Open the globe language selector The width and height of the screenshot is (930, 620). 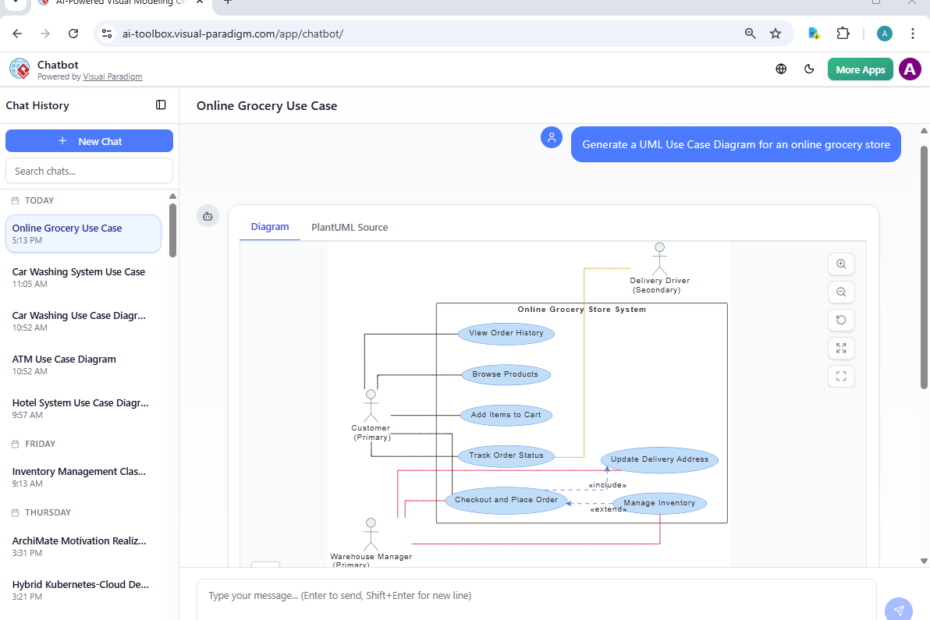click(781, 69)
